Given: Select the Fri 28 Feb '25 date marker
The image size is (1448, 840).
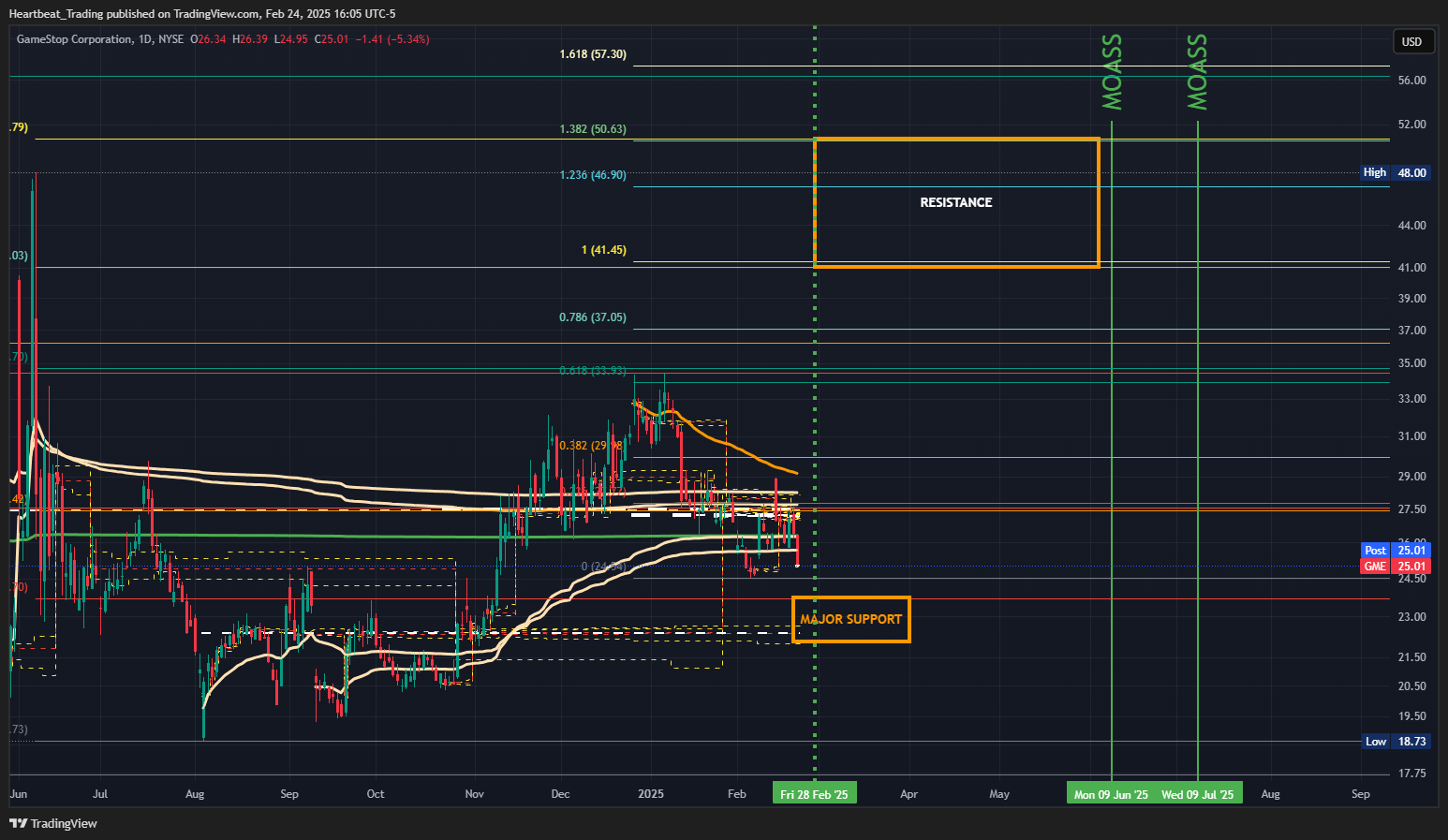Looking at the screenshot, I should 814,794.
